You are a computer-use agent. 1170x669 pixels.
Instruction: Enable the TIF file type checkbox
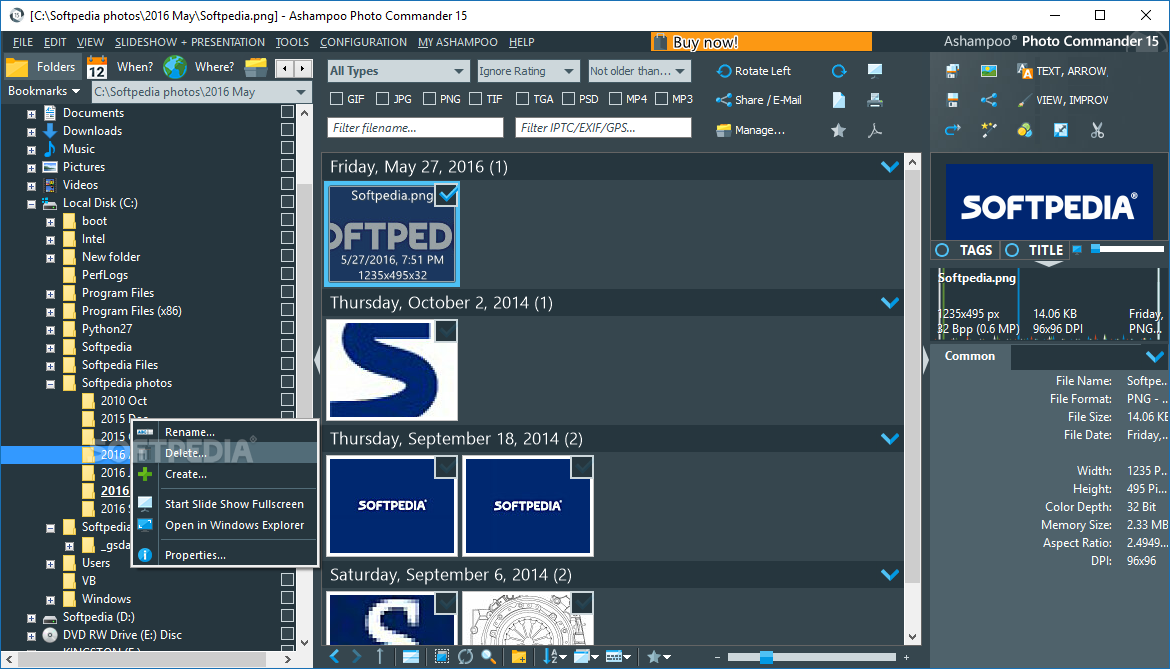pyautogui.click(x=475, y=98)
